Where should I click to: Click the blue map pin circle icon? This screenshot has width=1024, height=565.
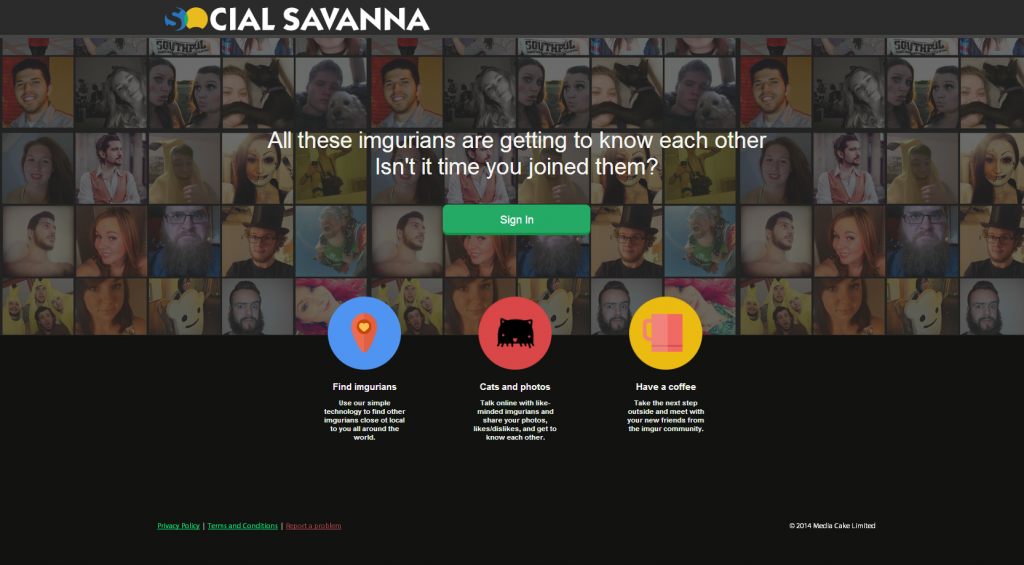point(364,333)
